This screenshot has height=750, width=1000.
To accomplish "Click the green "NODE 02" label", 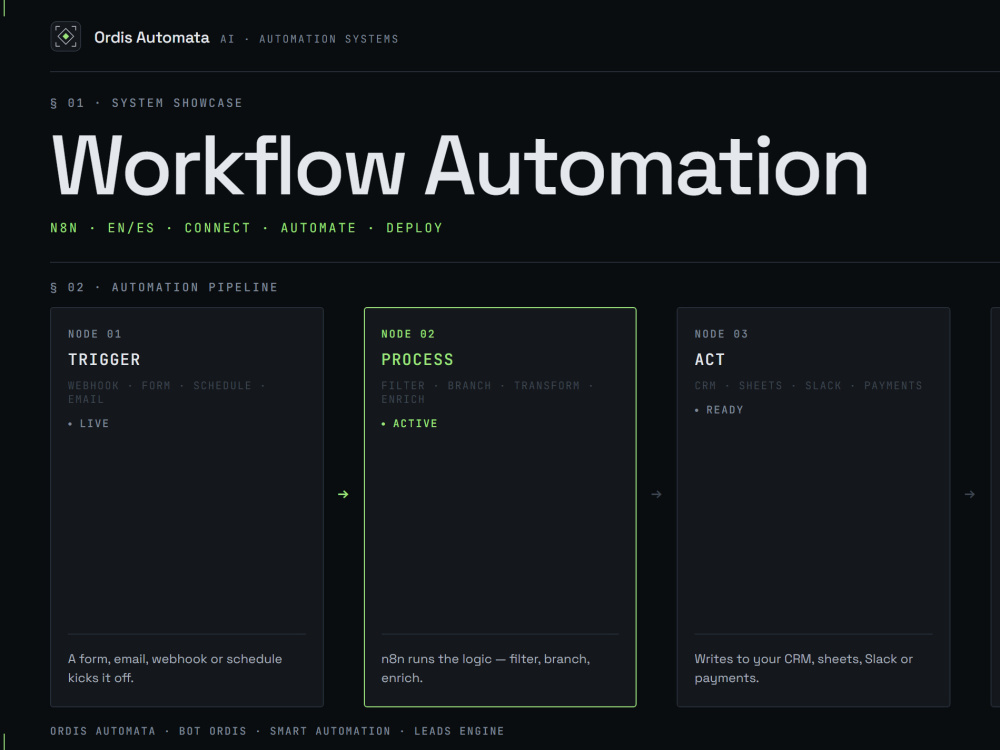I will [408, 334].
